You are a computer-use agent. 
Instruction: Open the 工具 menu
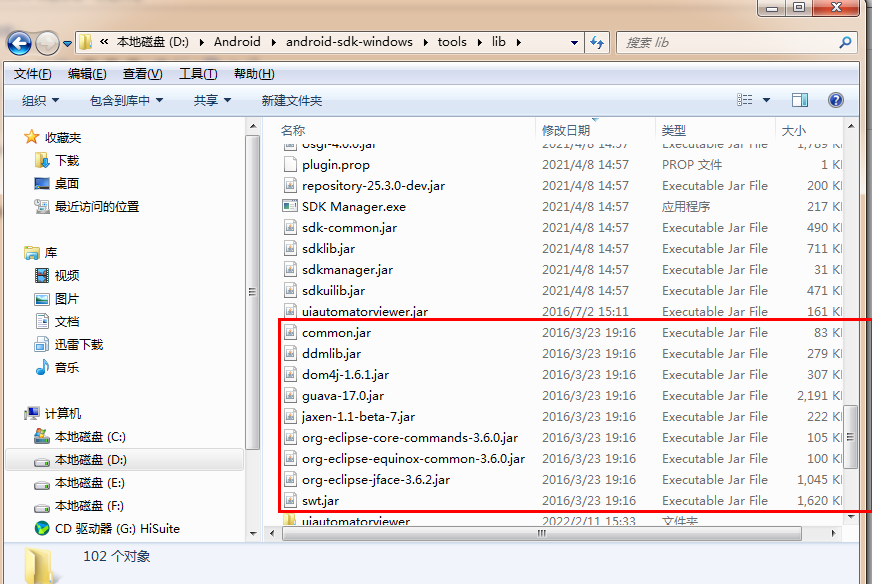pyautogui.click(x=196, y=73)
